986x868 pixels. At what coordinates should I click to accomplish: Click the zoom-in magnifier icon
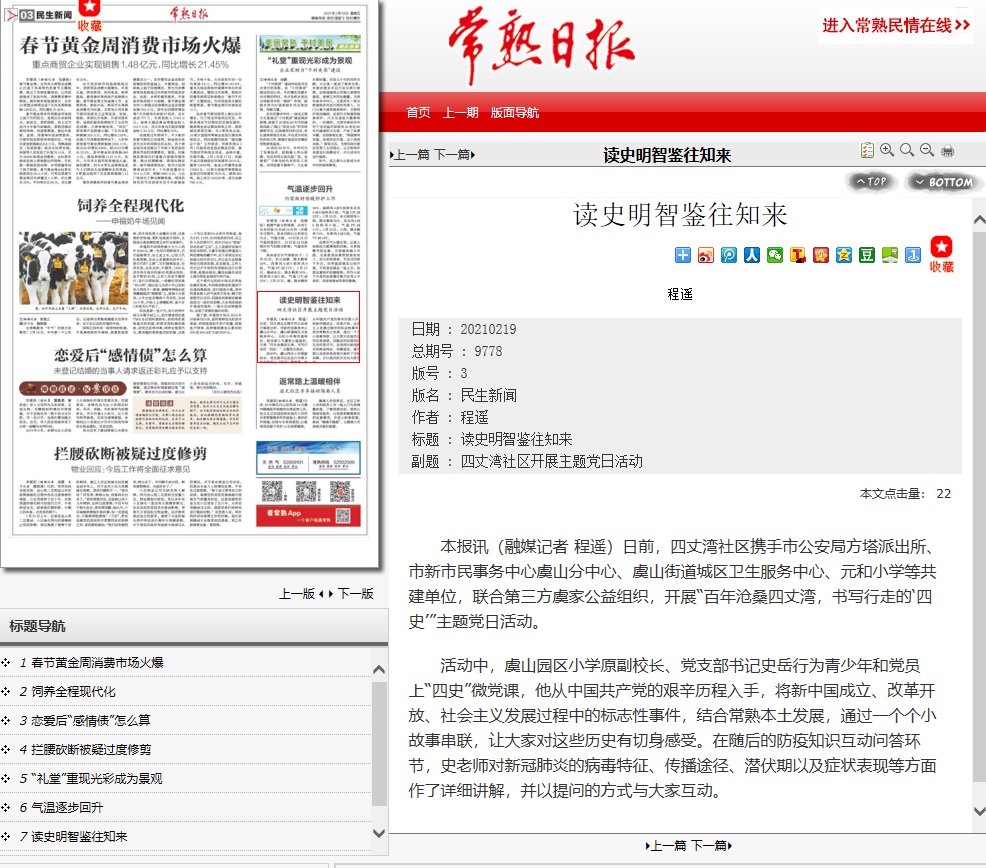pos(887,150)
